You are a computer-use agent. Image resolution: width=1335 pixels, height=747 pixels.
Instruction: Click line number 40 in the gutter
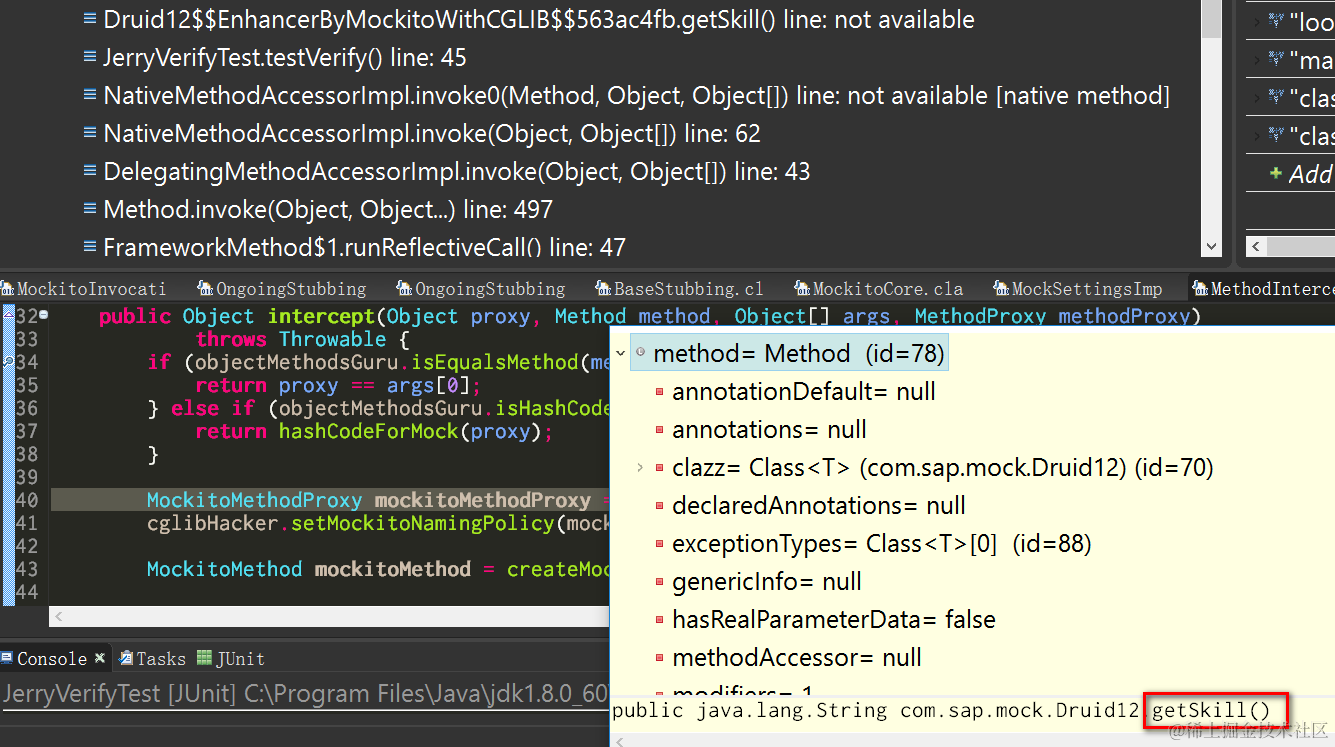point(27,500)
